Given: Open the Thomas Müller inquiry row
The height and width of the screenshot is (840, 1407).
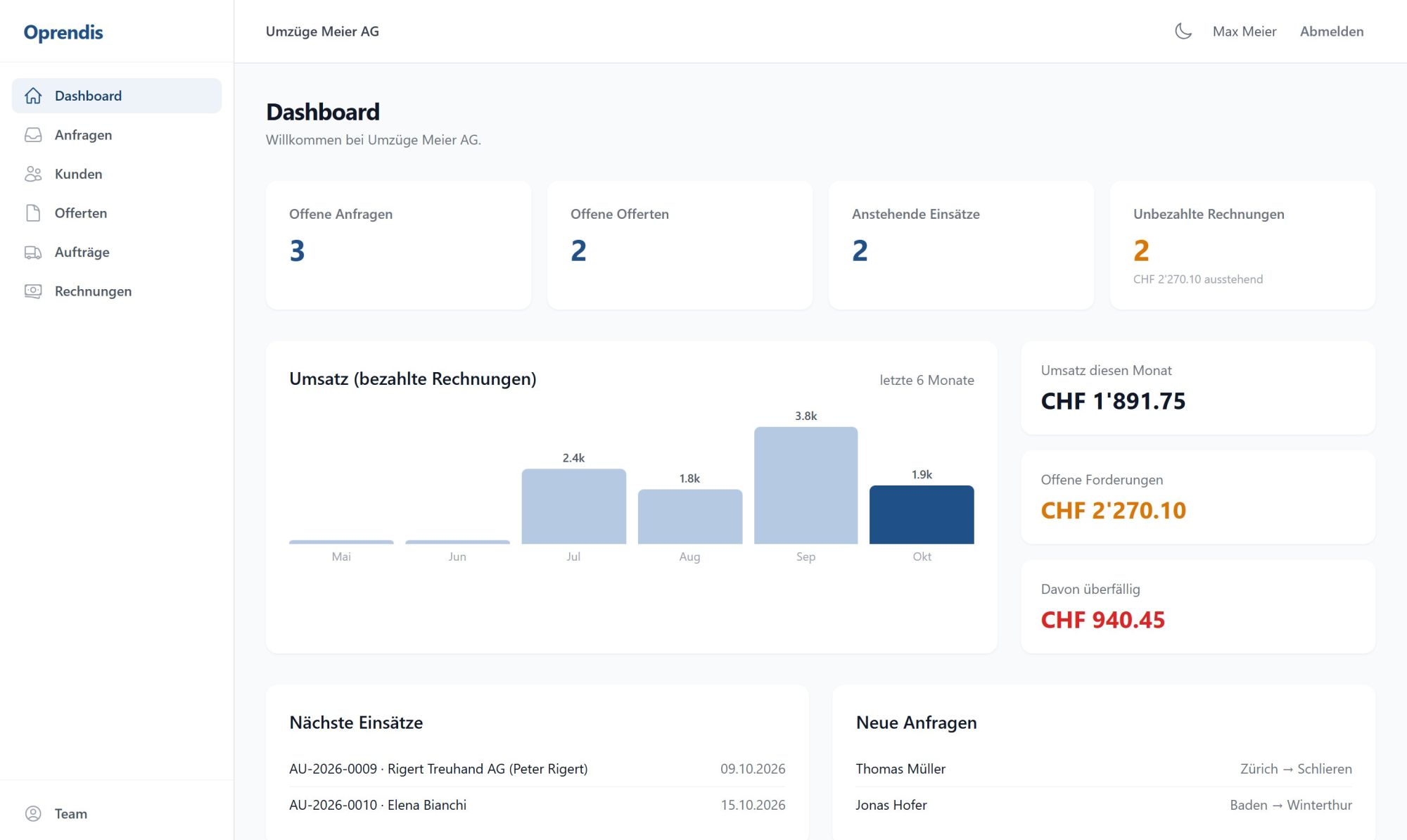Looking at the screenshot, I should [1104, 769].
